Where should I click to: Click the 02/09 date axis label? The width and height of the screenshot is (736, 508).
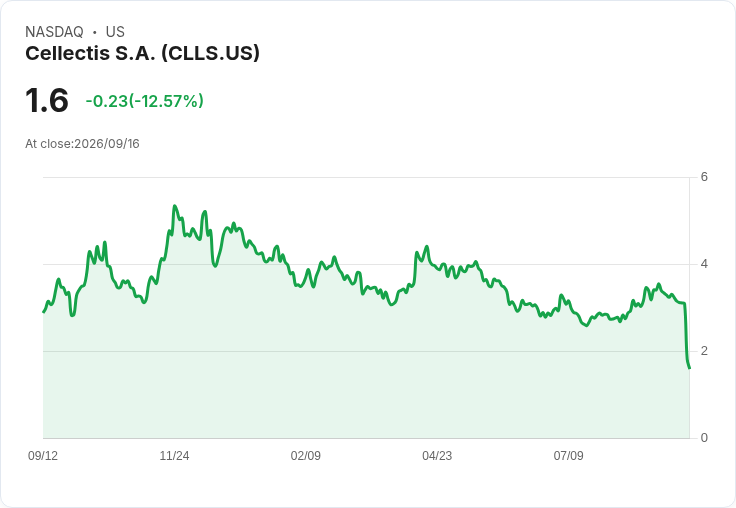click(306, 455)
